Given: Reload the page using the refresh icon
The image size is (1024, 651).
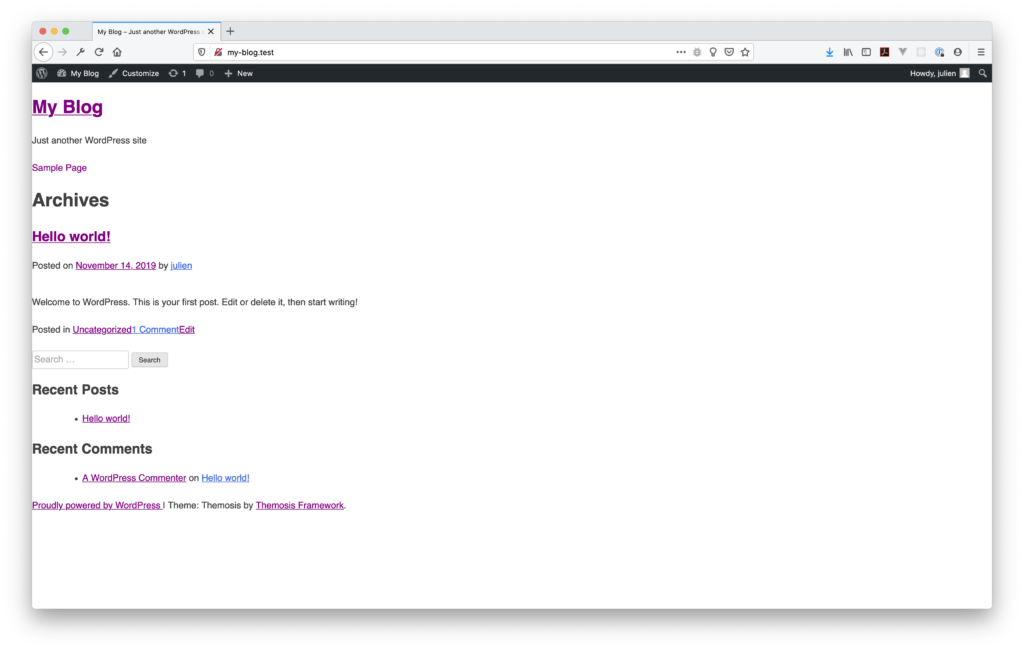Looking at the screenshot, I should (x=98, y=51).
